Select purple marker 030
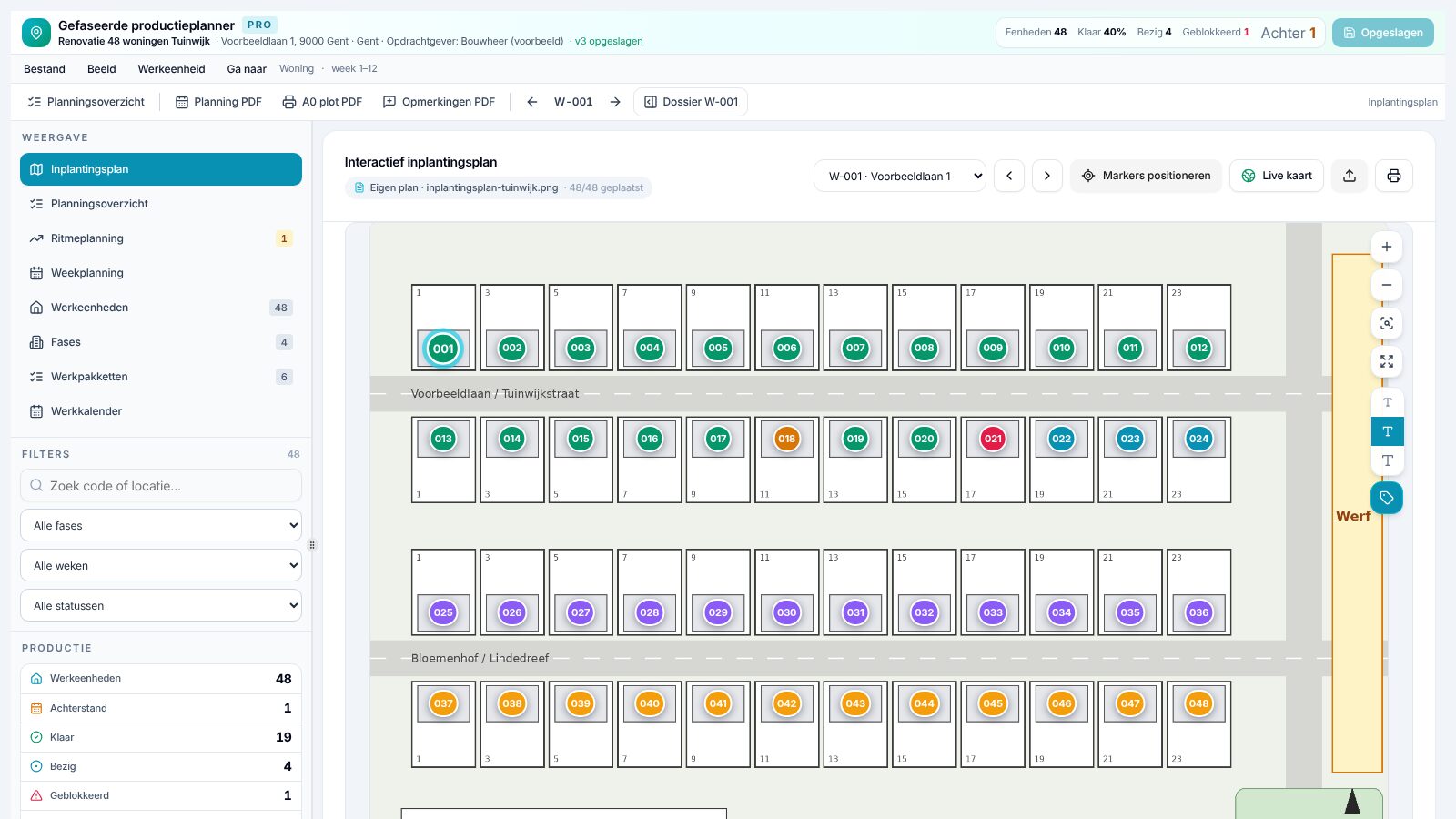The height and width of the screenshot is (819, 1456). (x=787, y=612)
